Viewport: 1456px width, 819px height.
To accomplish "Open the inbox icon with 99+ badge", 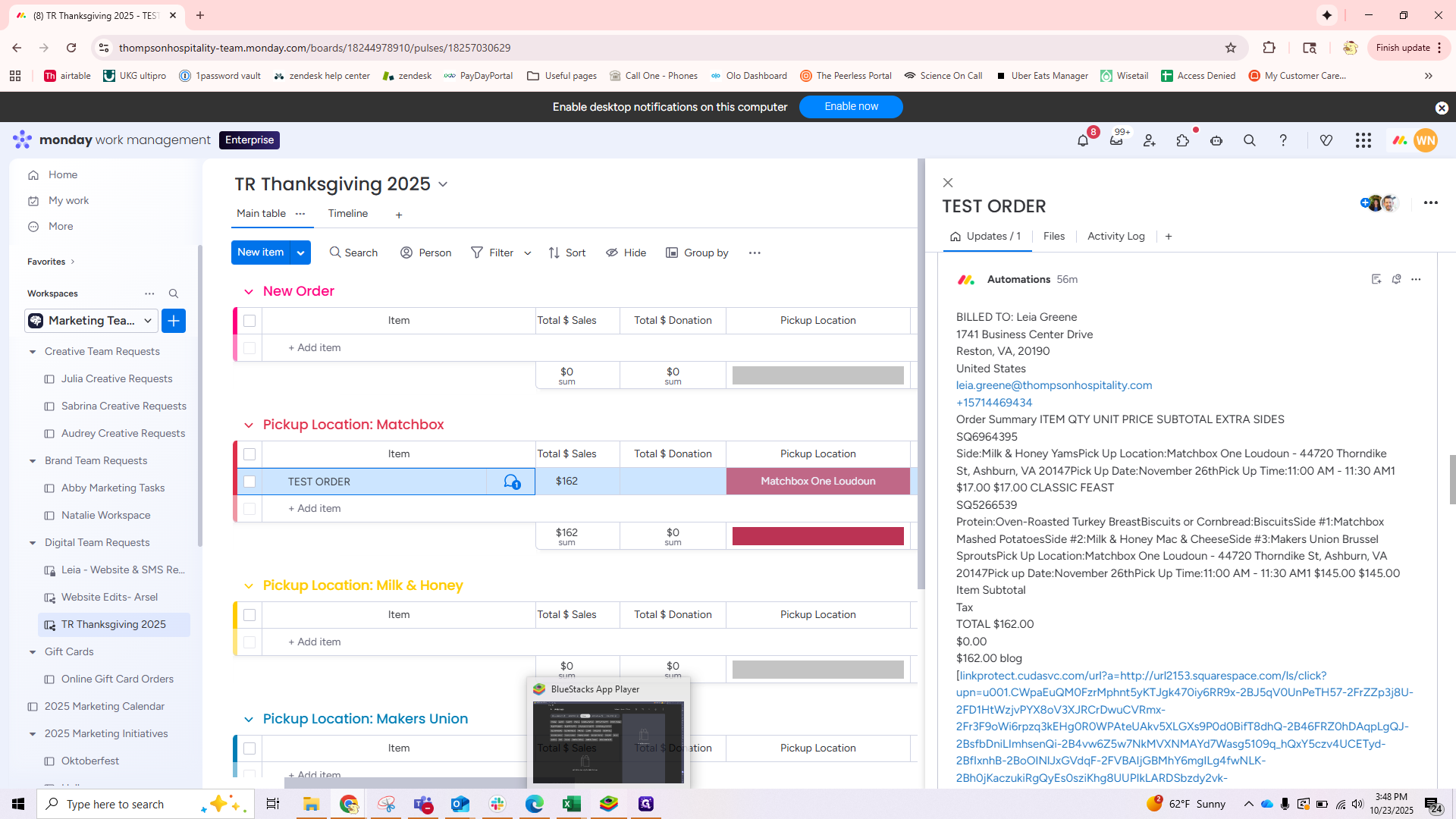I will coord(1116,140).
